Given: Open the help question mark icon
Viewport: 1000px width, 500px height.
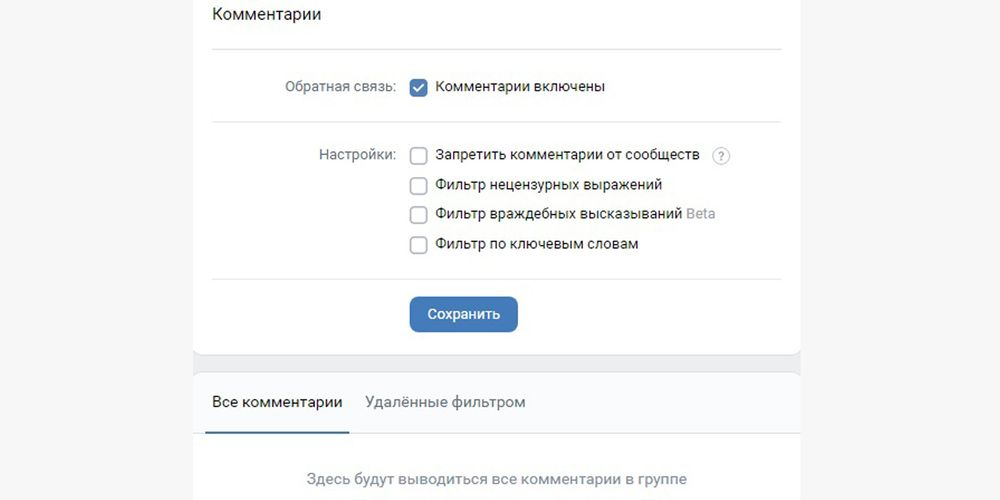Looking at the screenshot, I should tap(721, 156).
